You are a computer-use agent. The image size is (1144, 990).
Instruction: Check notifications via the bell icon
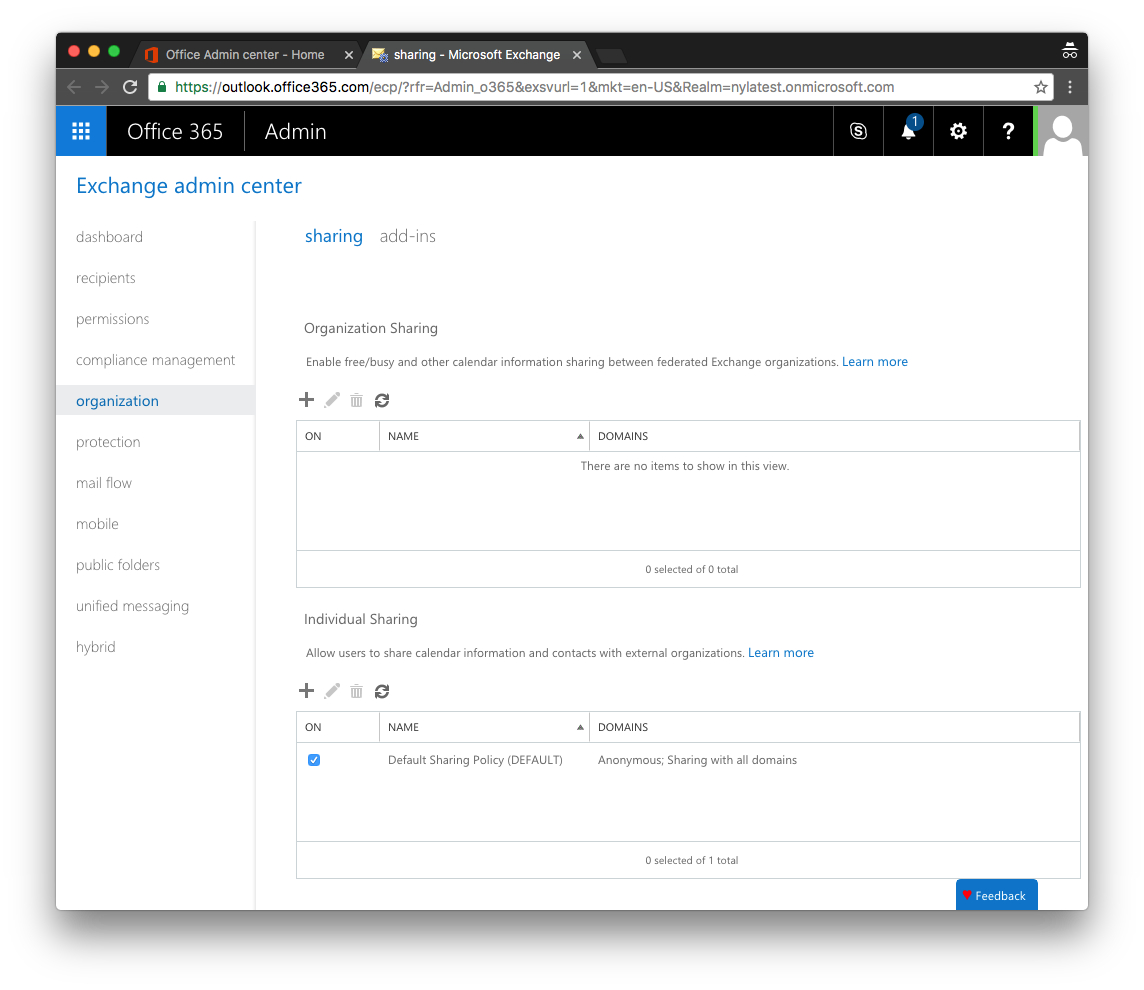coord(907,131)
